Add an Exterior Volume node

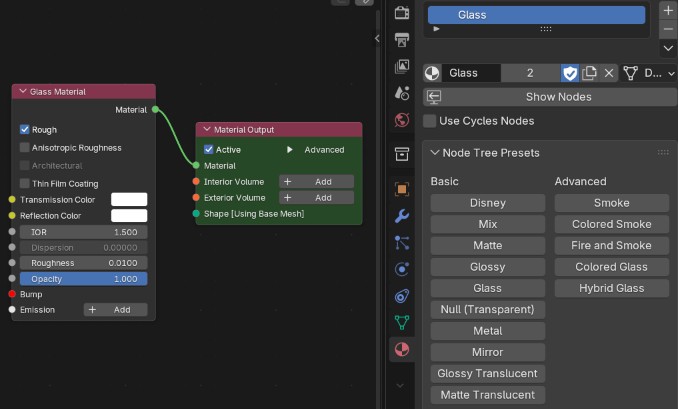coord(317,198)
